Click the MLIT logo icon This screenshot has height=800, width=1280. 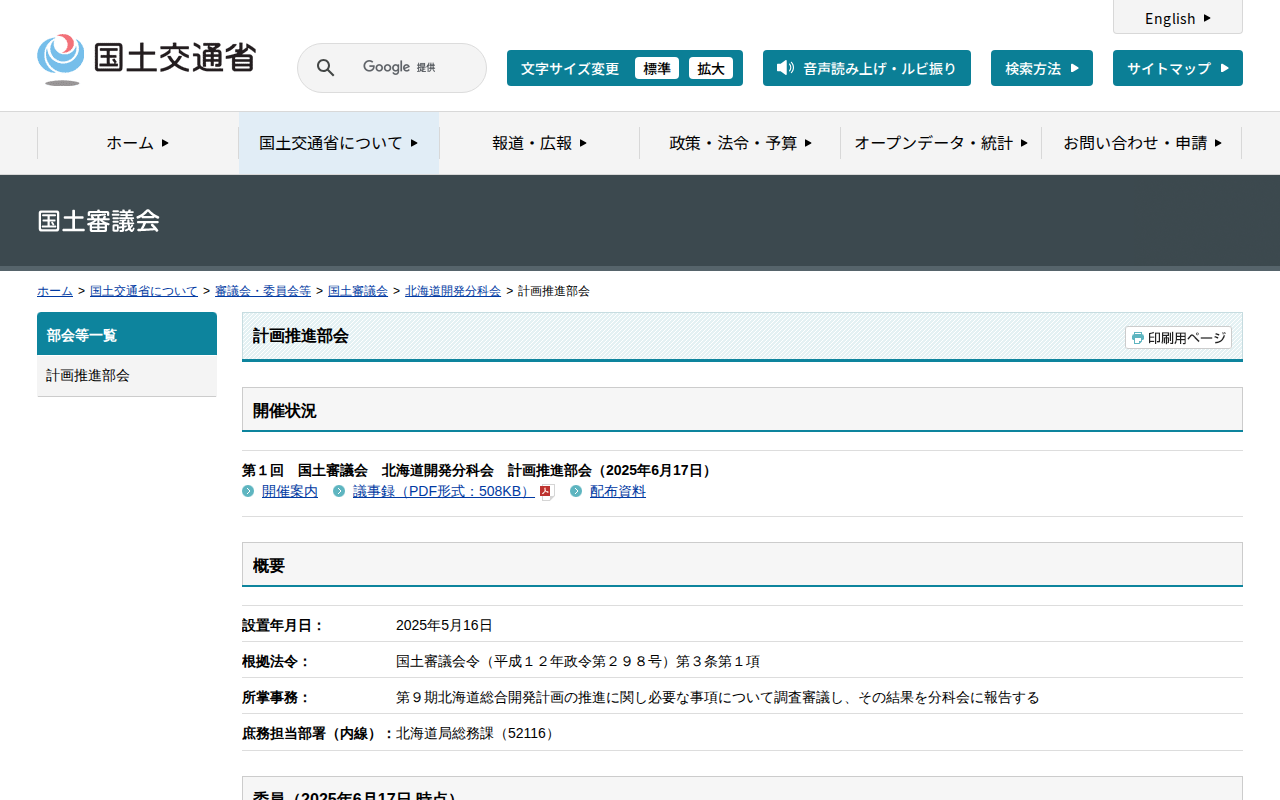point(61,59)
